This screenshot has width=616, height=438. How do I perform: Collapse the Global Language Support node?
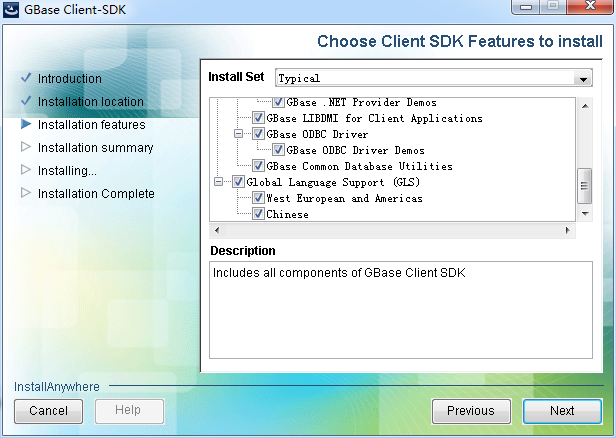[x=219, y=182]
